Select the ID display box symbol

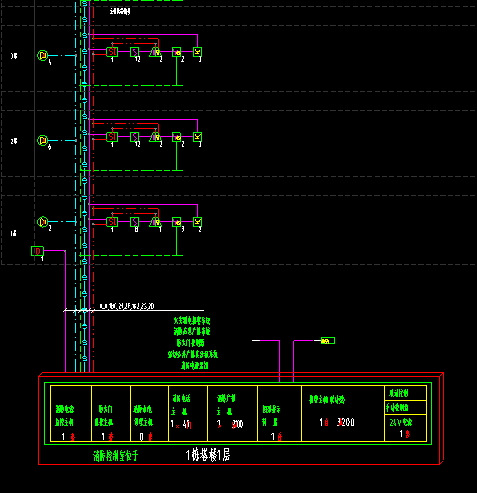pyautogui.click(x=37, y=251)
